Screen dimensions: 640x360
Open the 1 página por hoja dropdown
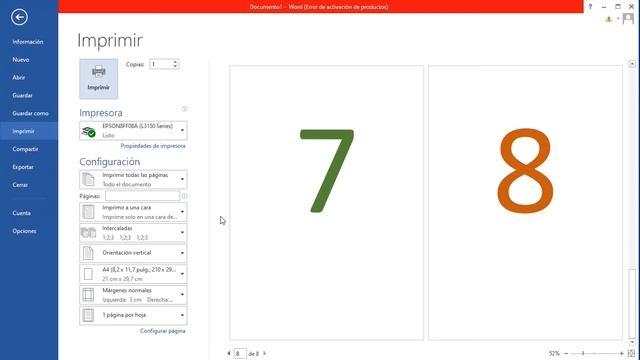[x=133, y=315]
